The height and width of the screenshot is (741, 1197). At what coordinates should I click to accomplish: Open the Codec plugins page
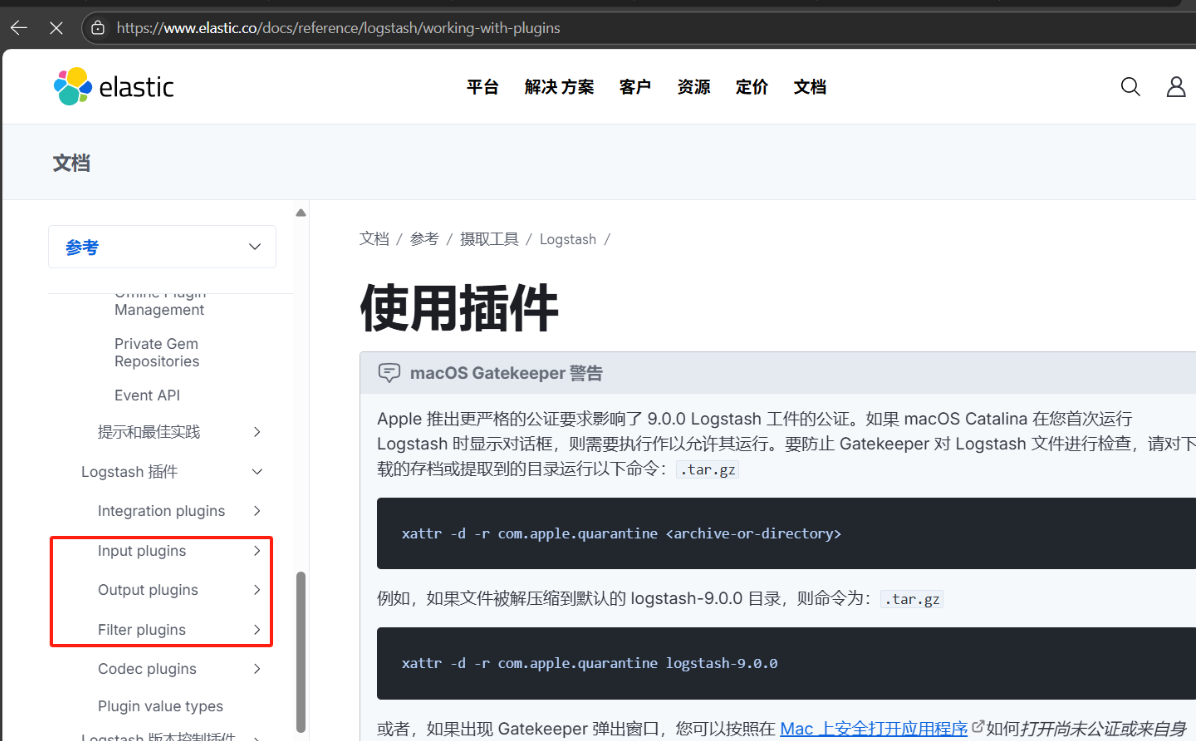point(147,669)
